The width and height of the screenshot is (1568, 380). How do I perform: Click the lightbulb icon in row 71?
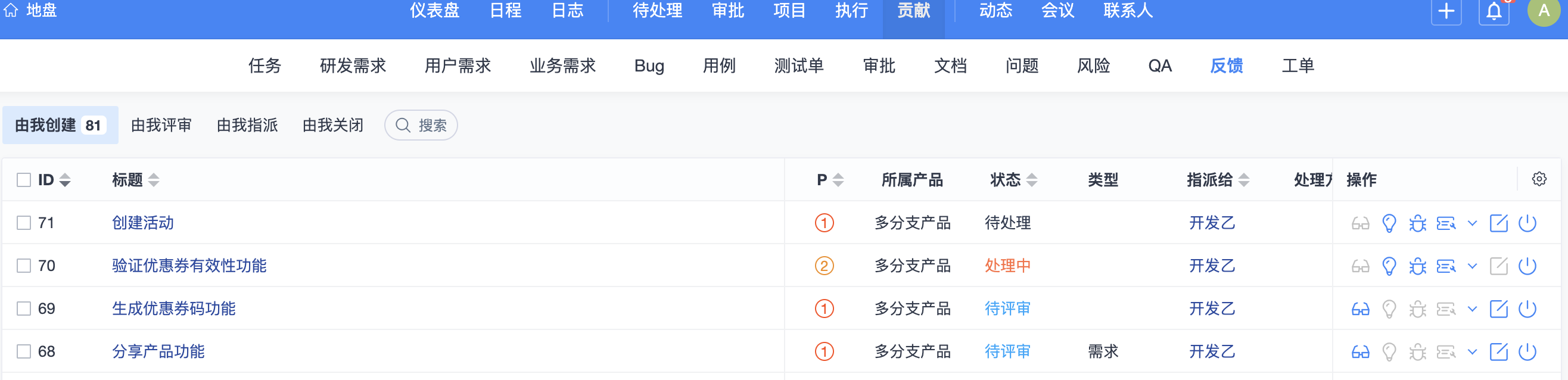coord(1389,223)
